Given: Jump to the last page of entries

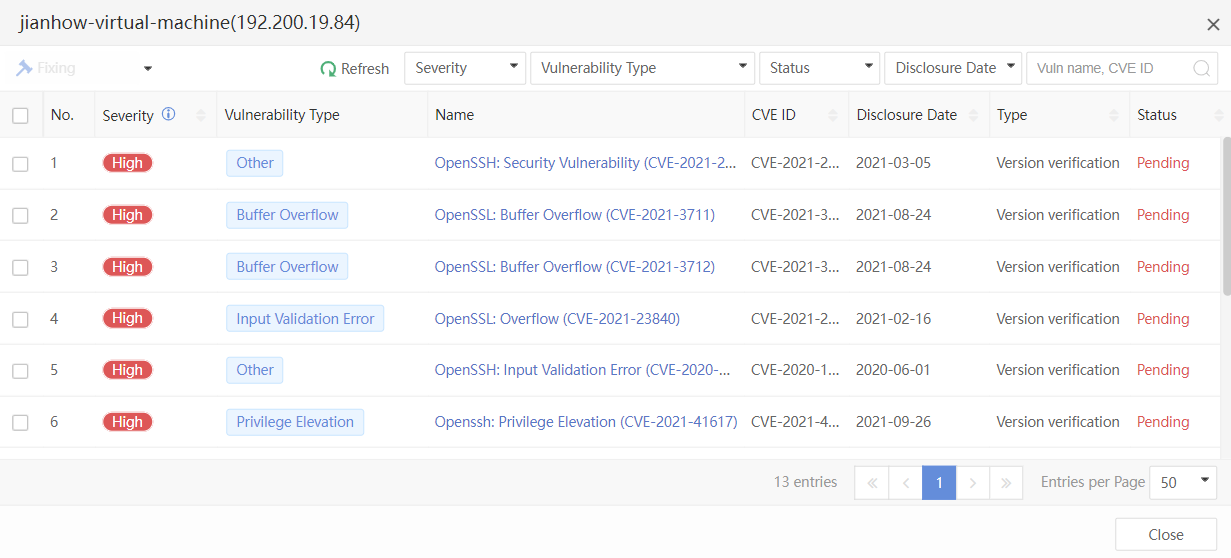Looking at the screenshot, I should click(x=1006, y=483).
